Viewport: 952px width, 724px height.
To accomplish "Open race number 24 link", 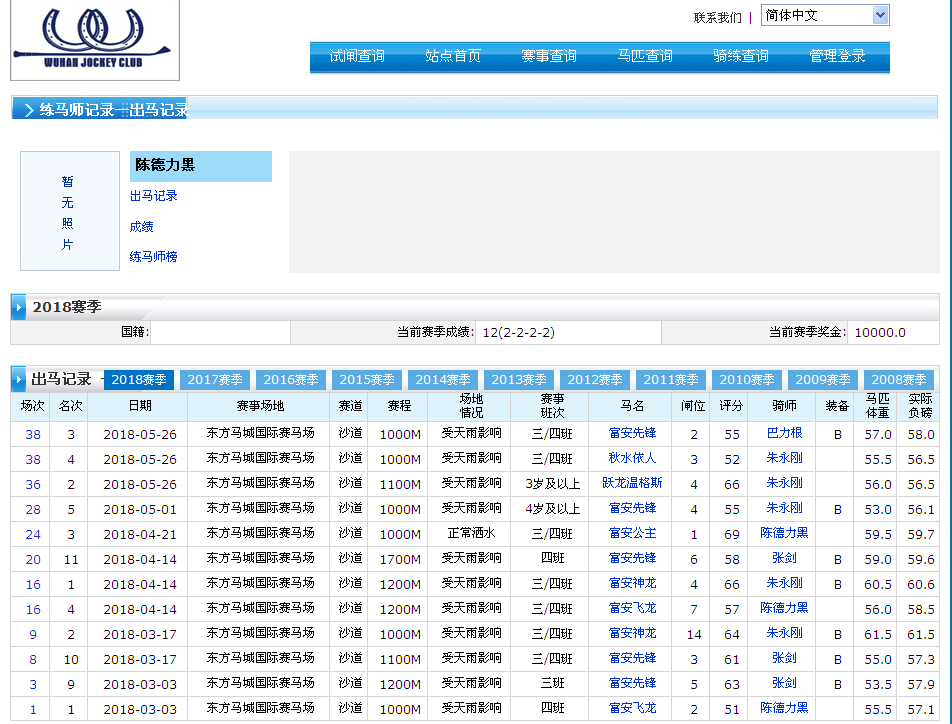I will (x=33, y=534).
